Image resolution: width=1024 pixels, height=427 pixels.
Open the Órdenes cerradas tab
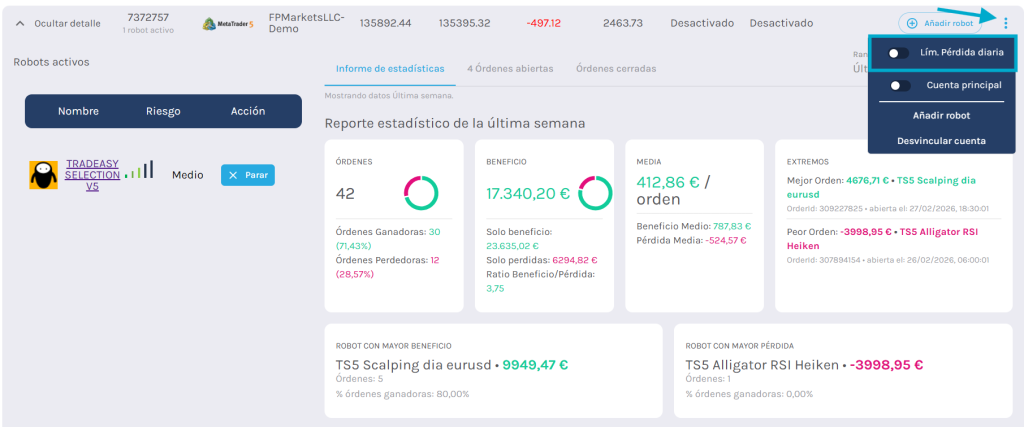pos(616,69)
